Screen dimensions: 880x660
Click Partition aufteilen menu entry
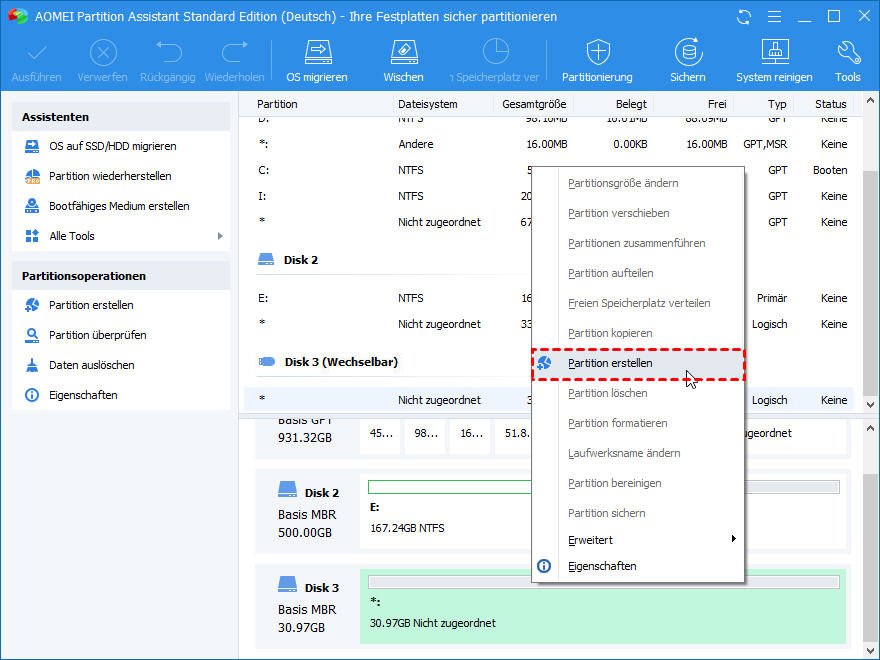pyautogui.click(x=638, y=273)
